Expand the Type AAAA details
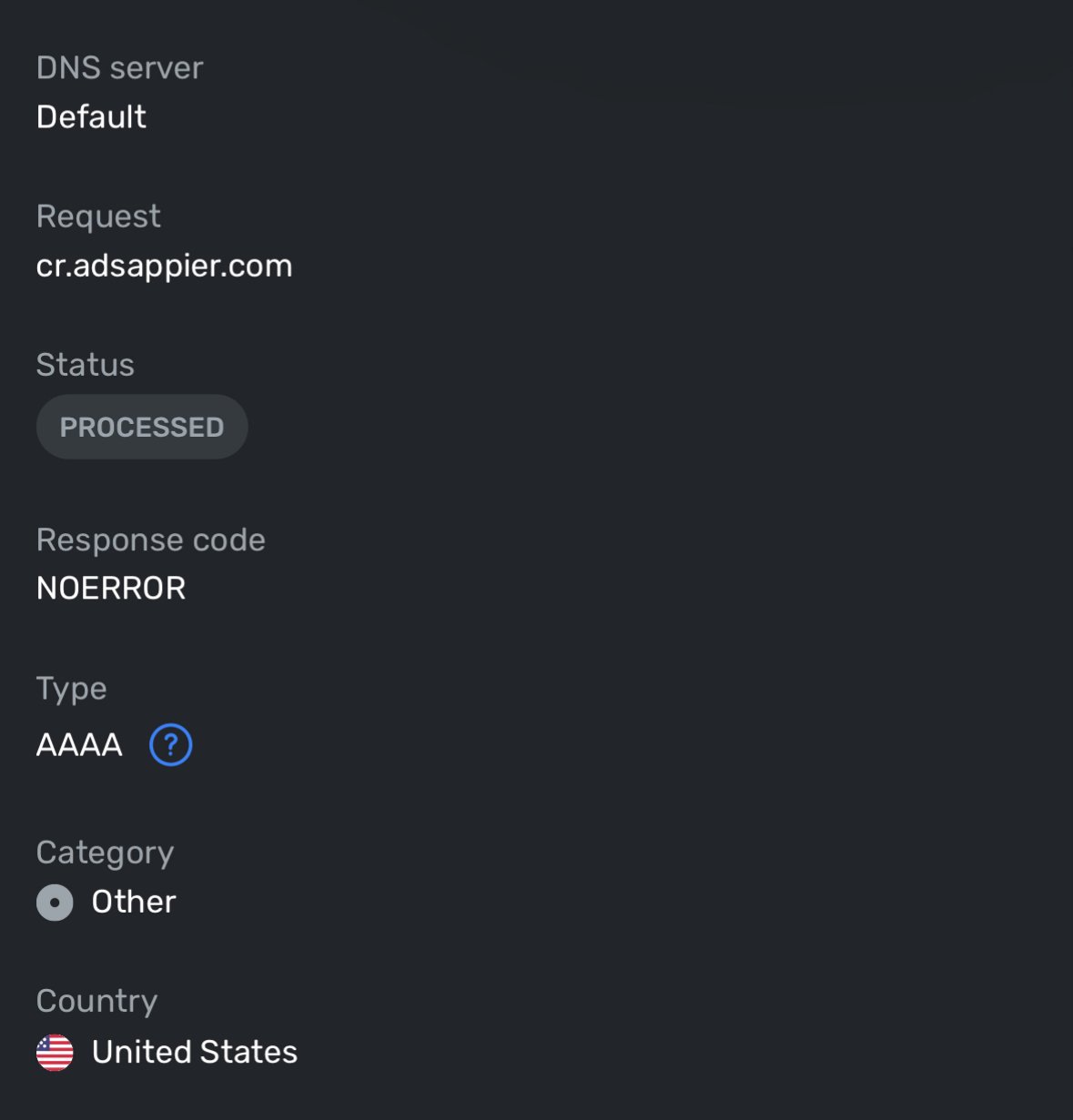1073x1120 pixels. coord(78,743)
